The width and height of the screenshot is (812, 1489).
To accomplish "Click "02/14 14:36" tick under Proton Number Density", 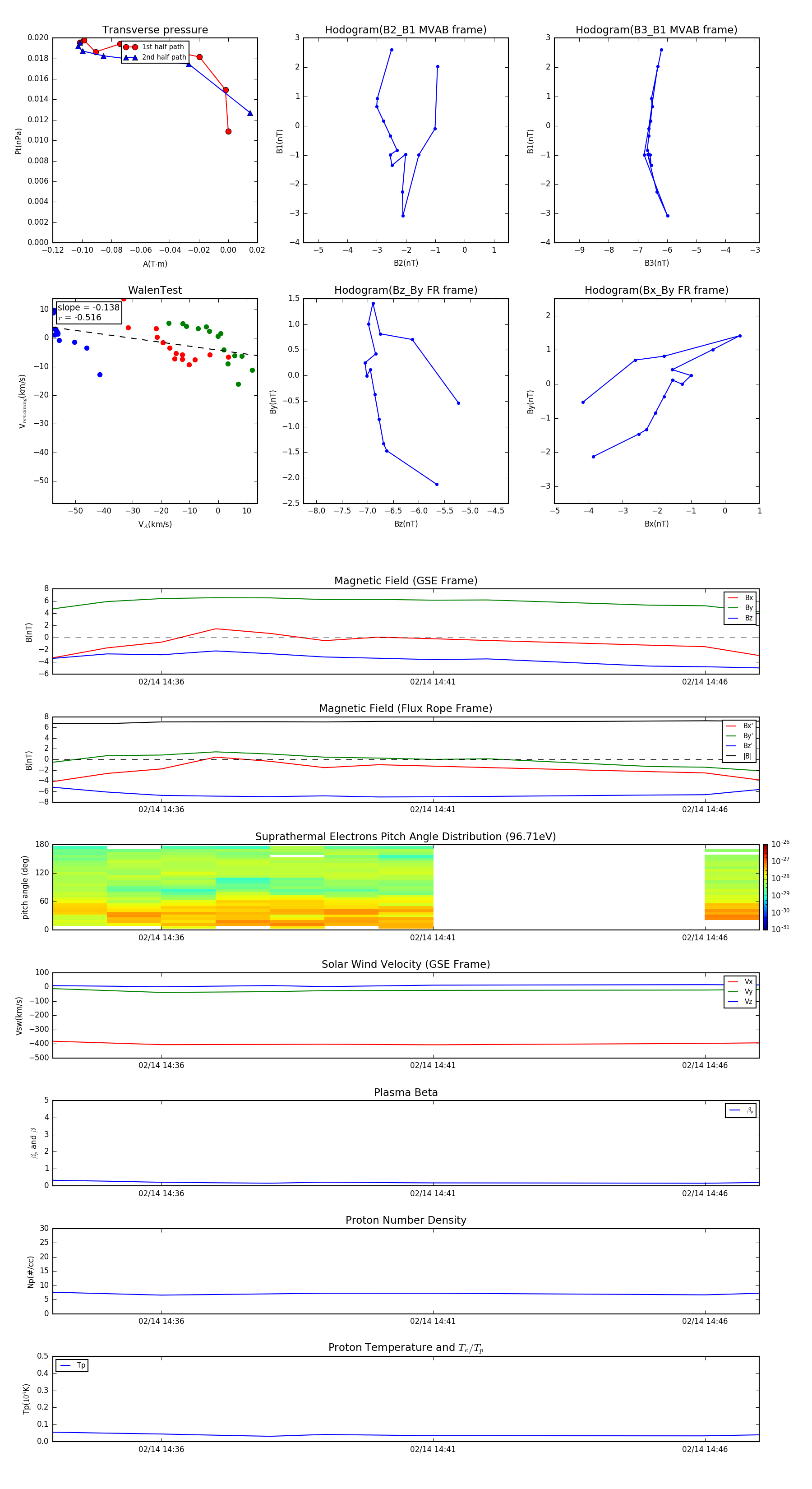I will (x=161, y=1321).
